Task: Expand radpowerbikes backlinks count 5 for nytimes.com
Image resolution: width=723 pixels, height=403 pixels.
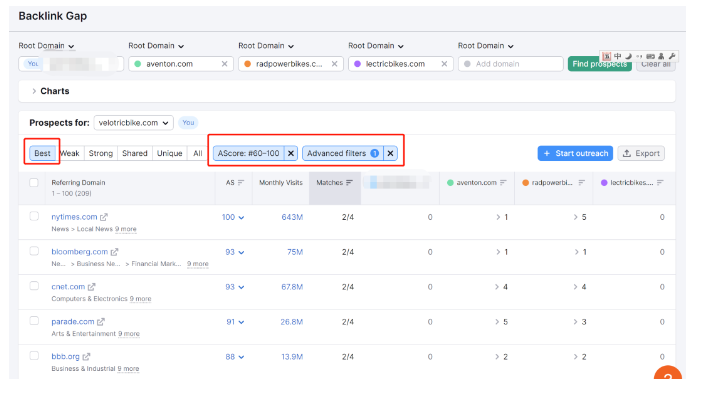Action: [x=580, y=217]
